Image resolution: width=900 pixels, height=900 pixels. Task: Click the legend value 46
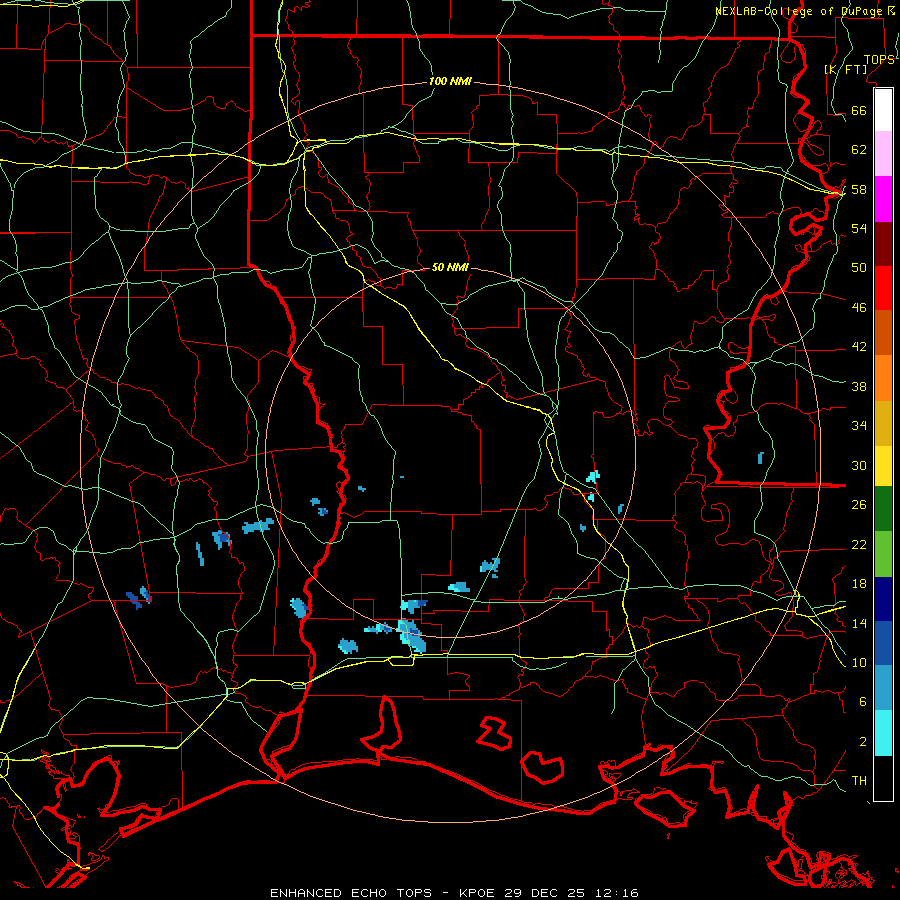pos(859,307)
